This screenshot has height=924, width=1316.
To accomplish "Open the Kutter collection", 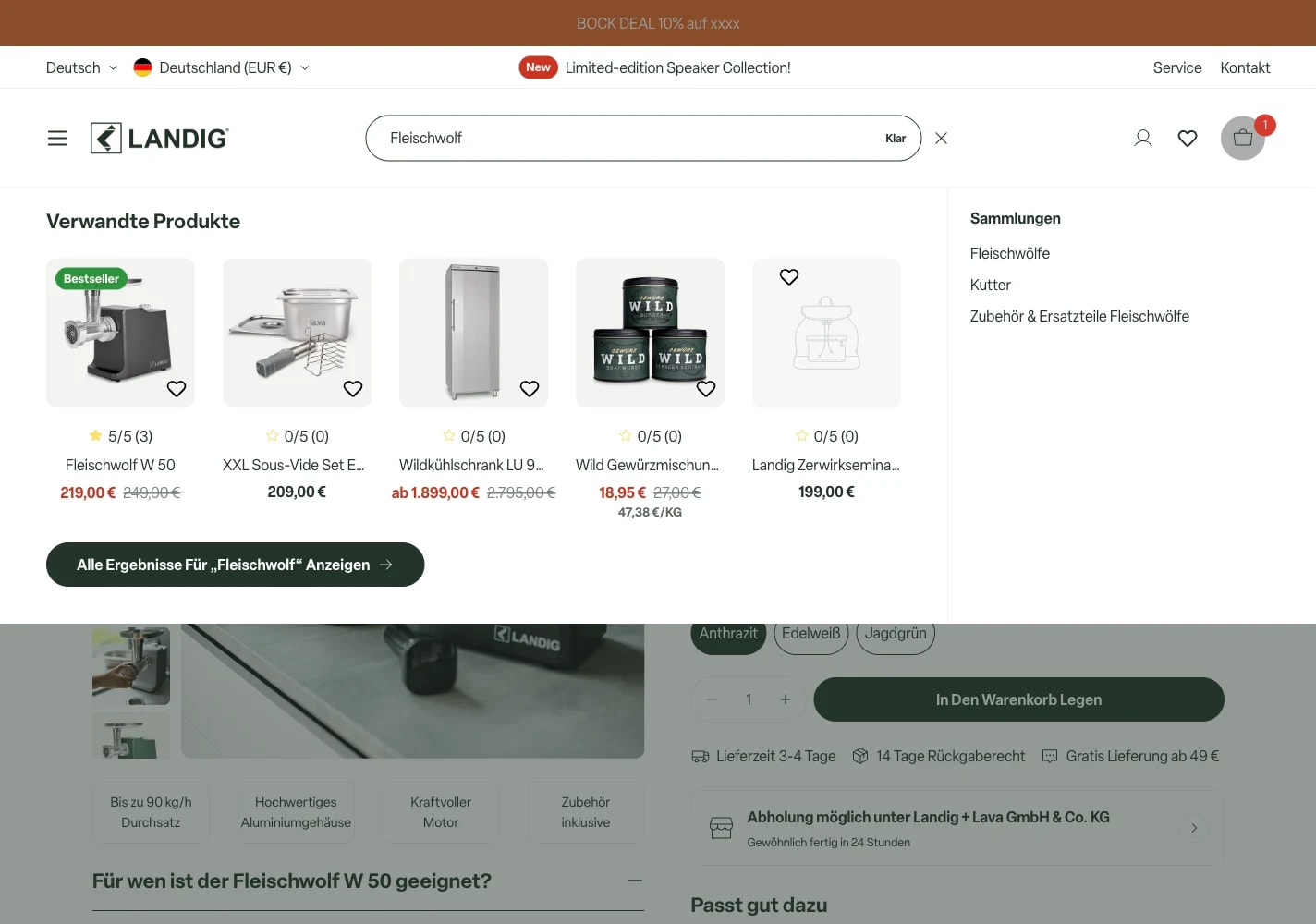I will coord(991,285).
